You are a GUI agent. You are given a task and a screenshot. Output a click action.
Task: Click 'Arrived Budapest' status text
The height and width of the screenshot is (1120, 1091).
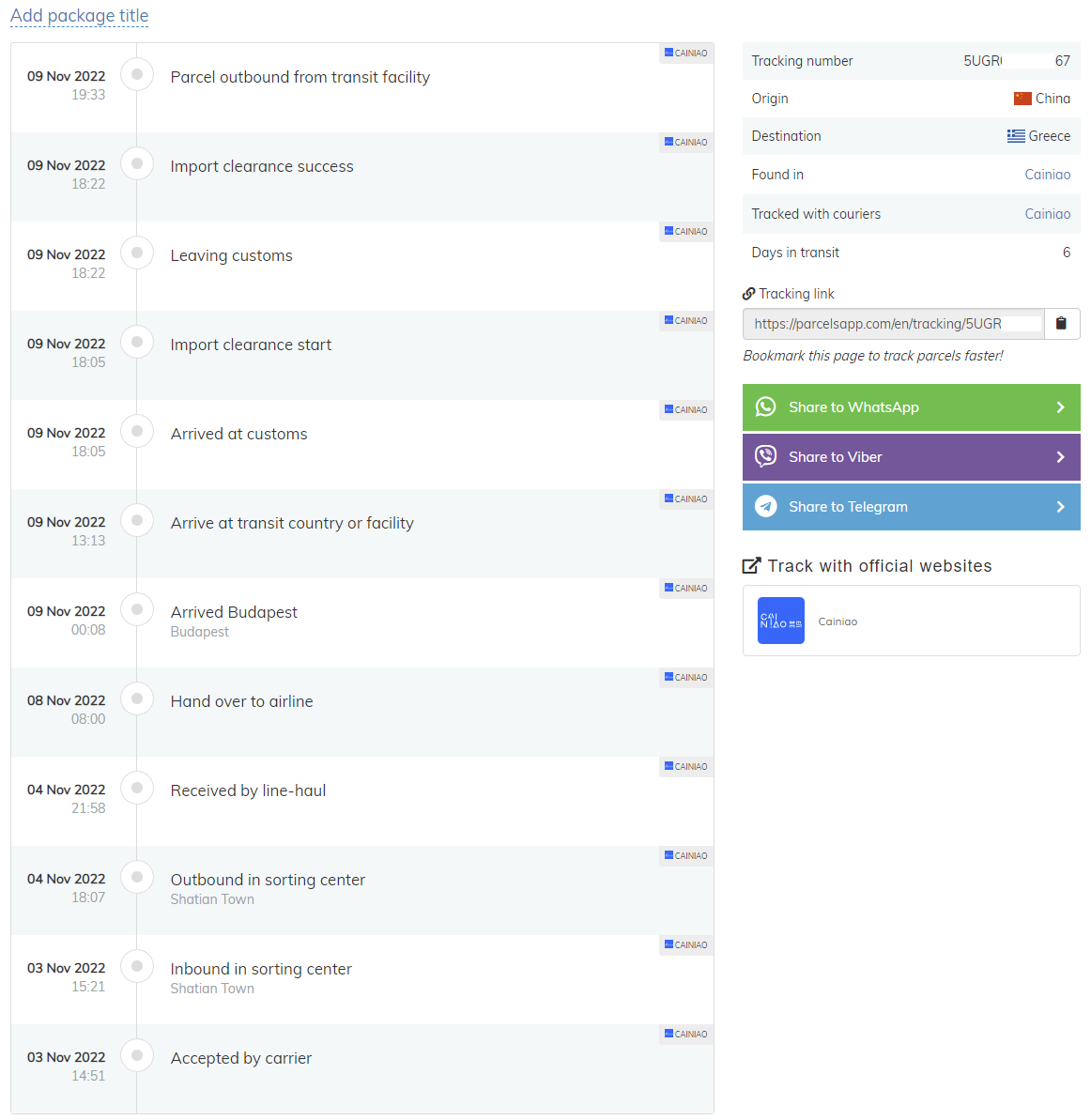(234, 612)
